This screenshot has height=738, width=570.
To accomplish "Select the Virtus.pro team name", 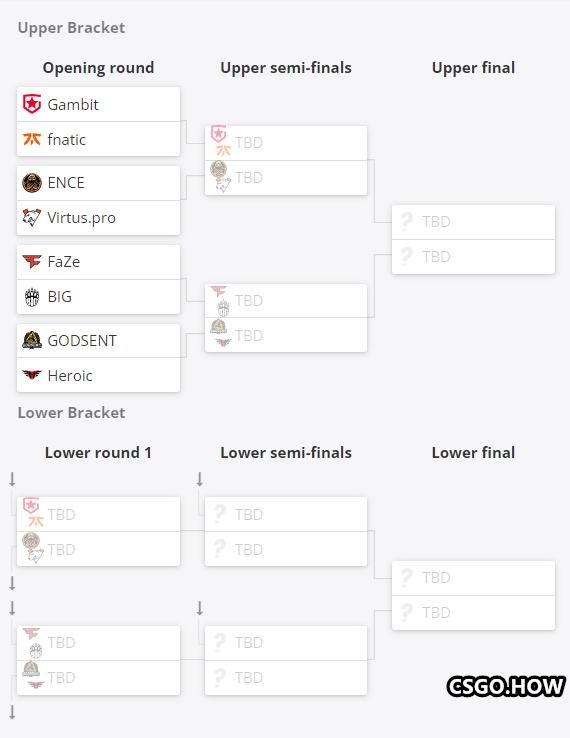I will (81, 218).
